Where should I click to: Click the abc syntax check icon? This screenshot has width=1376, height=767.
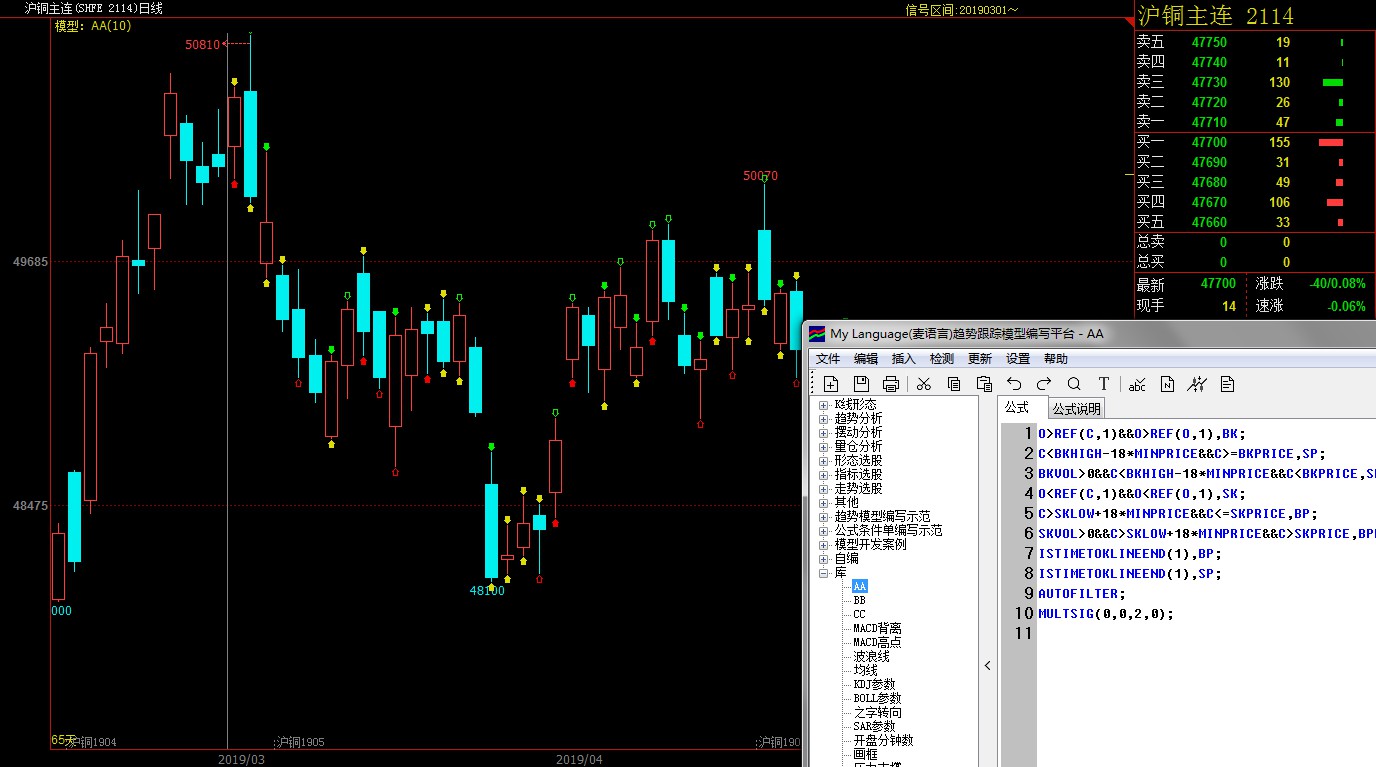point(1137,384)
